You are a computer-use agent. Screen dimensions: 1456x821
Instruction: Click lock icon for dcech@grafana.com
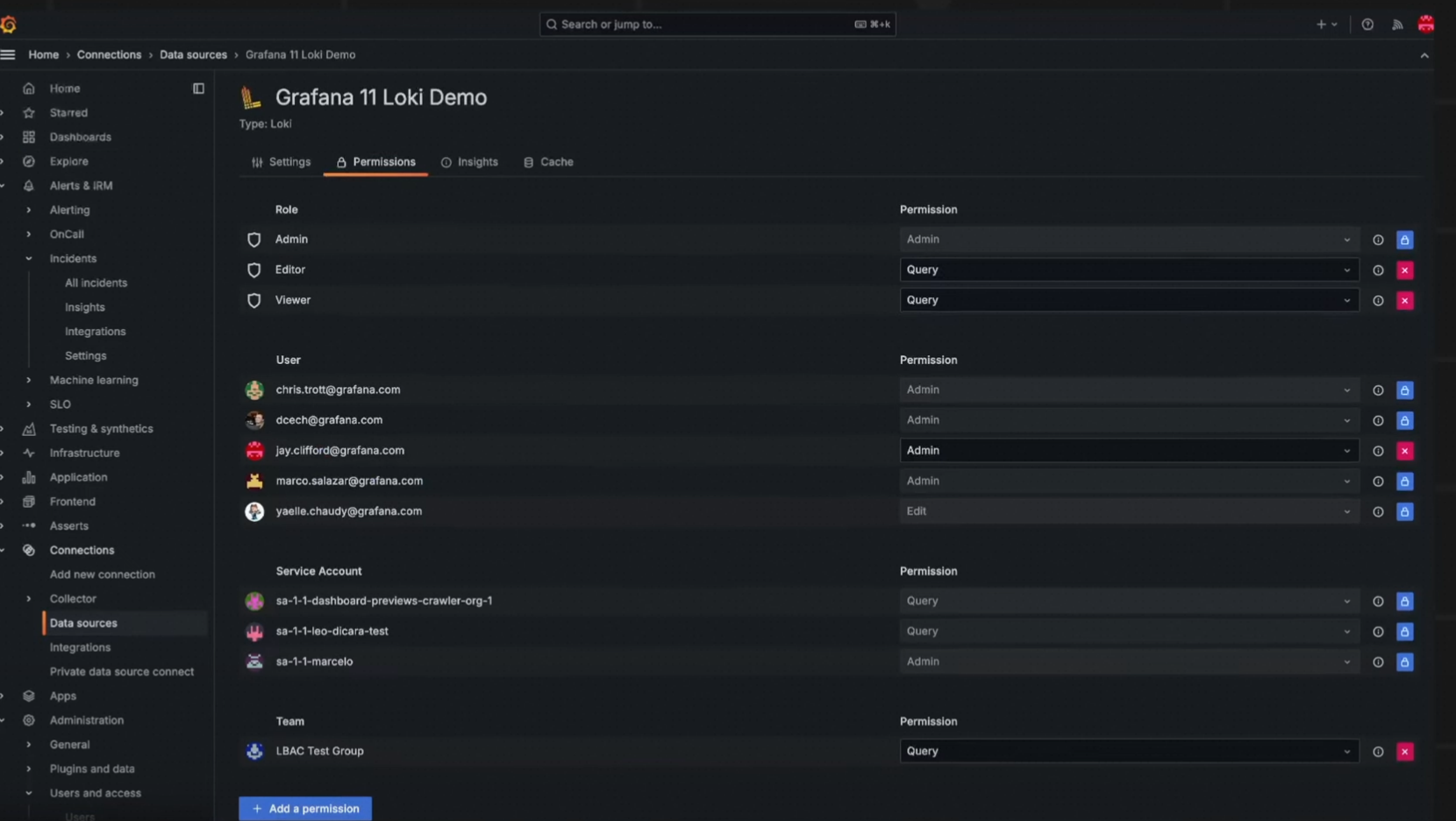click(1405, 421)
